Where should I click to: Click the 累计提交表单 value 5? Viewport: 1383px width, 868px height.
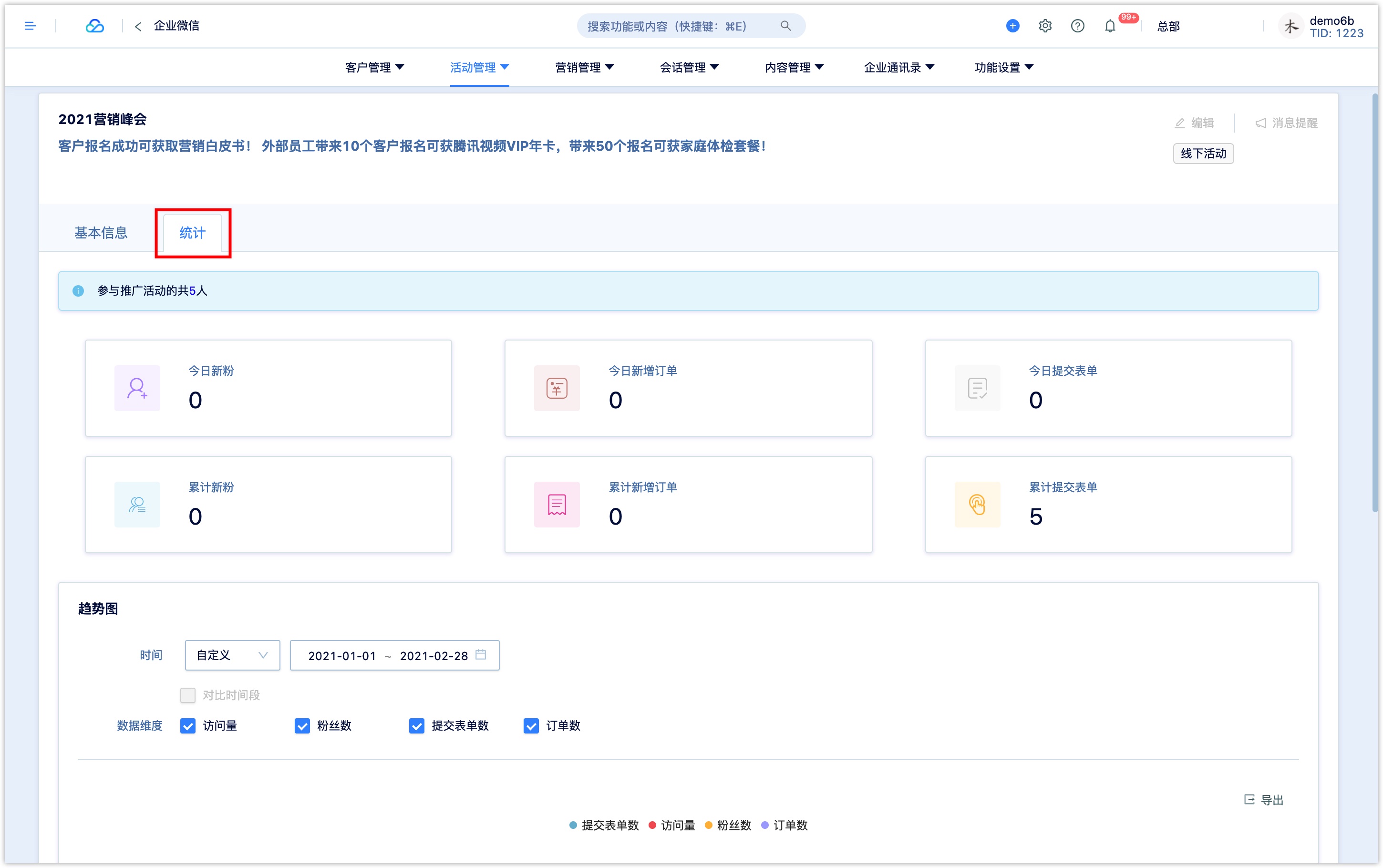1035,516
